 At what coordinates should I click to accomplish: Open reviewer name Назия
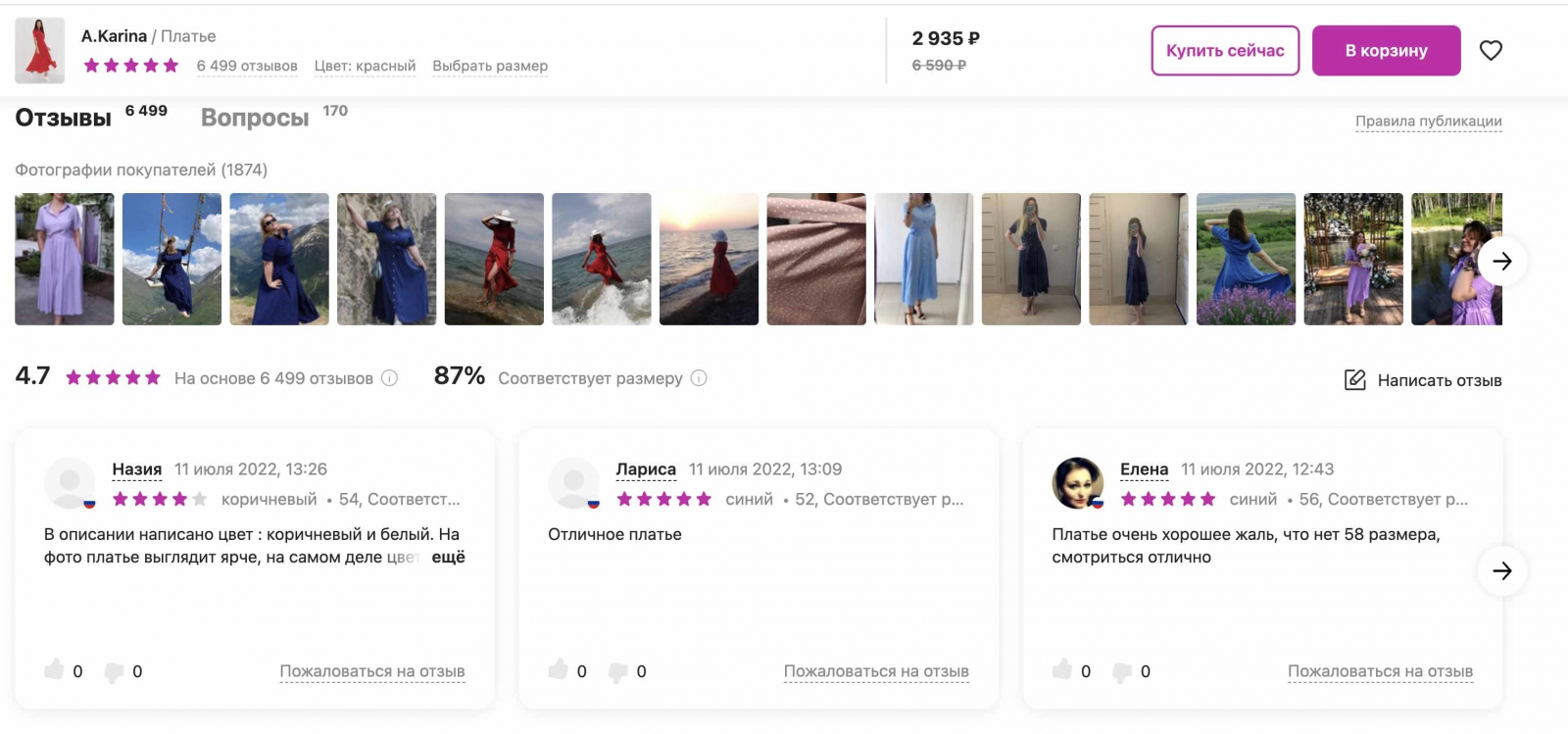pyautogui.click(x=137, y=469)
